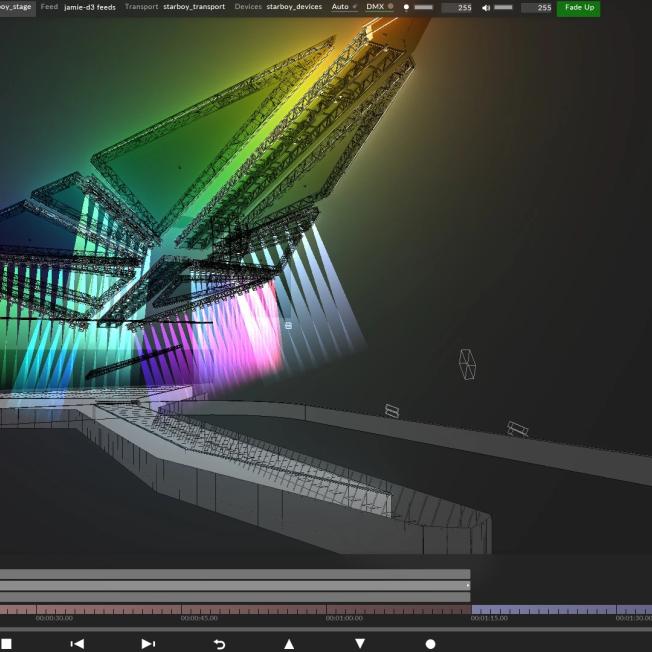The width and height of the screenshot is (652, 652).
Task: Select the wireframe camera object in the visualiser
Action: pyautogui.click(x=467, y=364)
